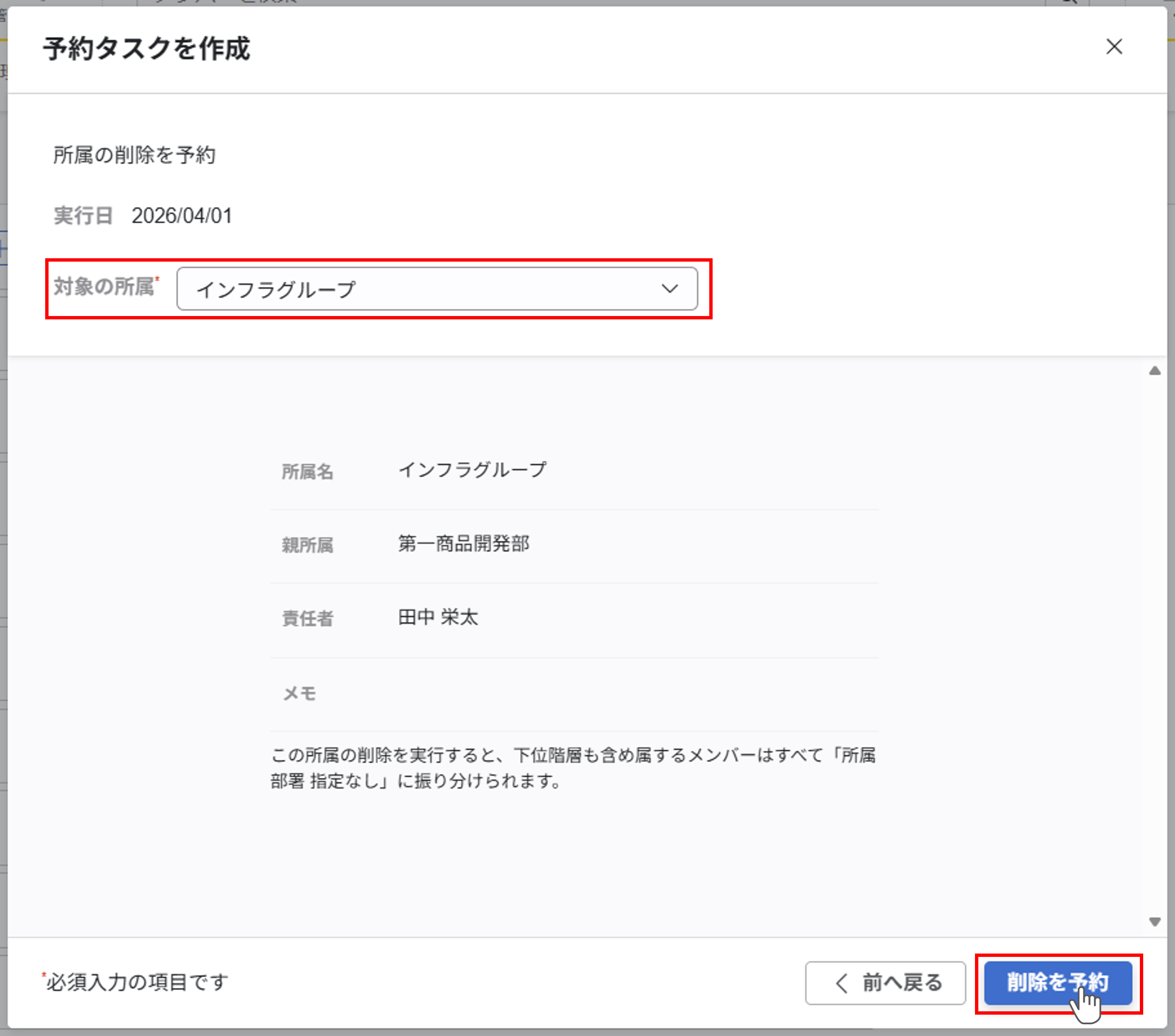1175x1036 pixels.
Task: Click the 所属の削除を予約 heading
Action: 134,154
